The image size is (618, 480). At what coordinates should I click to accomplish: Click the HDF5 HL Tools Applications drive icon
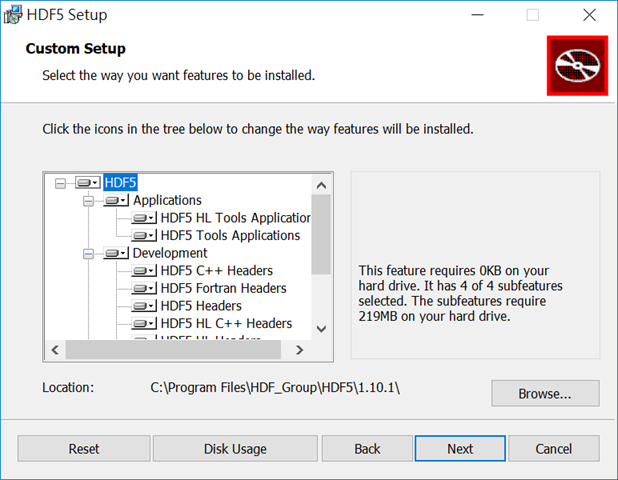144,218
